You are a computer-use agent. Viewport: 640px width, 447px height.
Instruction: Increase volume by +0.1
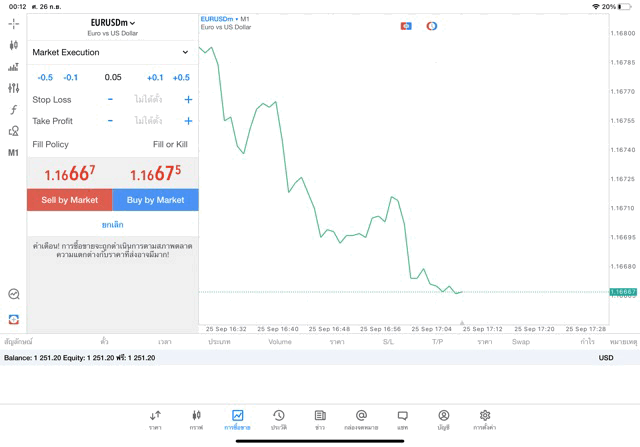point(155,77)
